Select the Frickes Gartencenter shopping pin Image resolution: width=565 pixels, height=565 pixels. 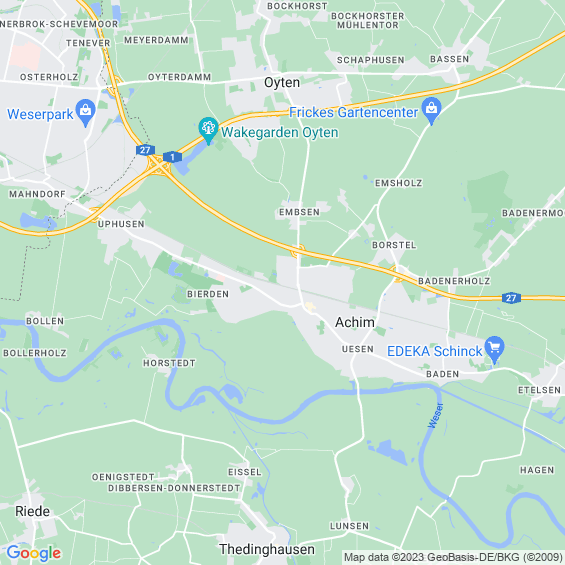click(x=431, y=110)
